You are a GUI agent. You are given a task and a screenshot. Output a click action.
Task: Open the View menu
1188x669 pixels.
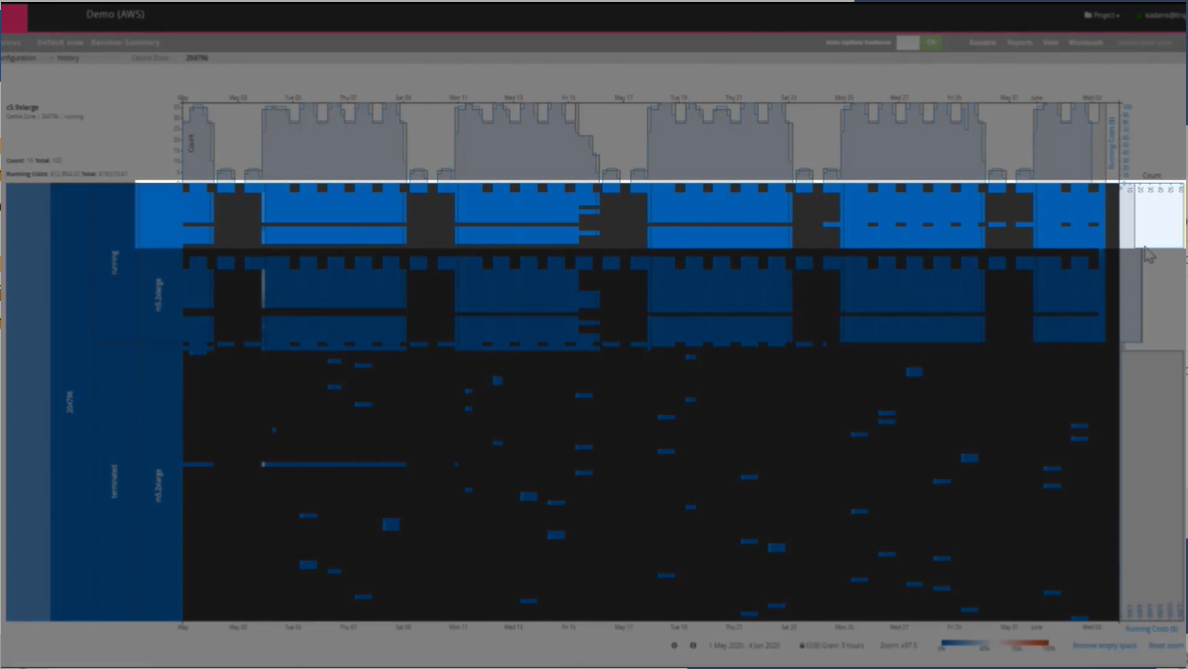coord(1050,42)
